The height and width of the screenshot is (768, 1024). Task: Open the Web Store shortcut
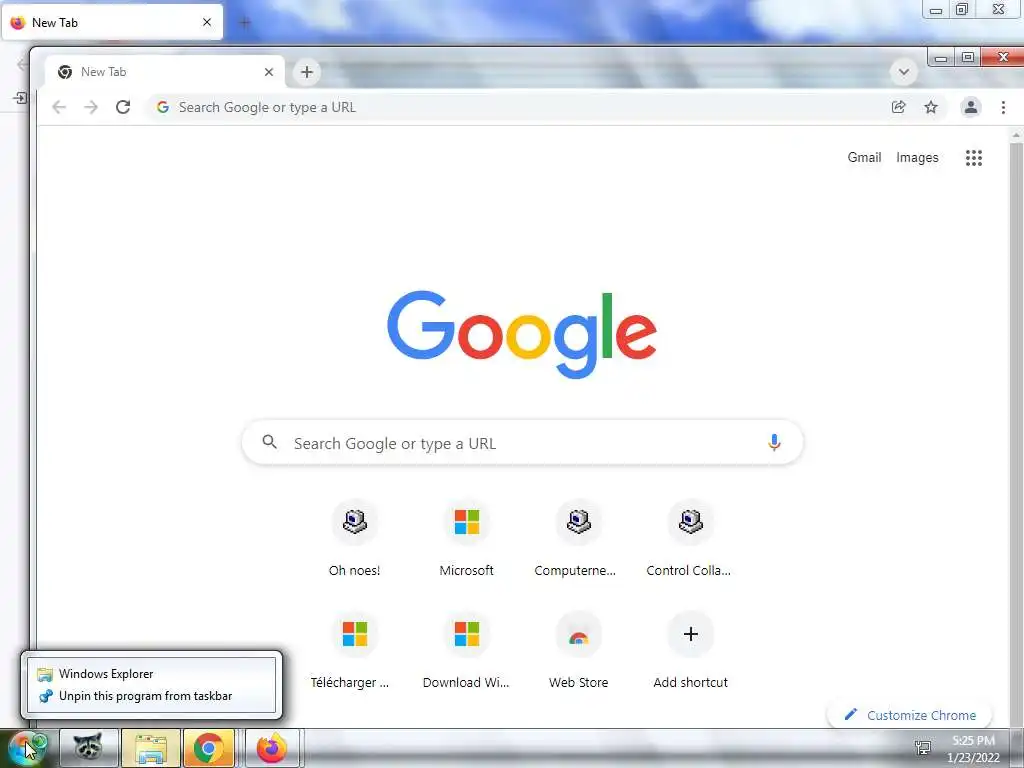coord(578,650)
